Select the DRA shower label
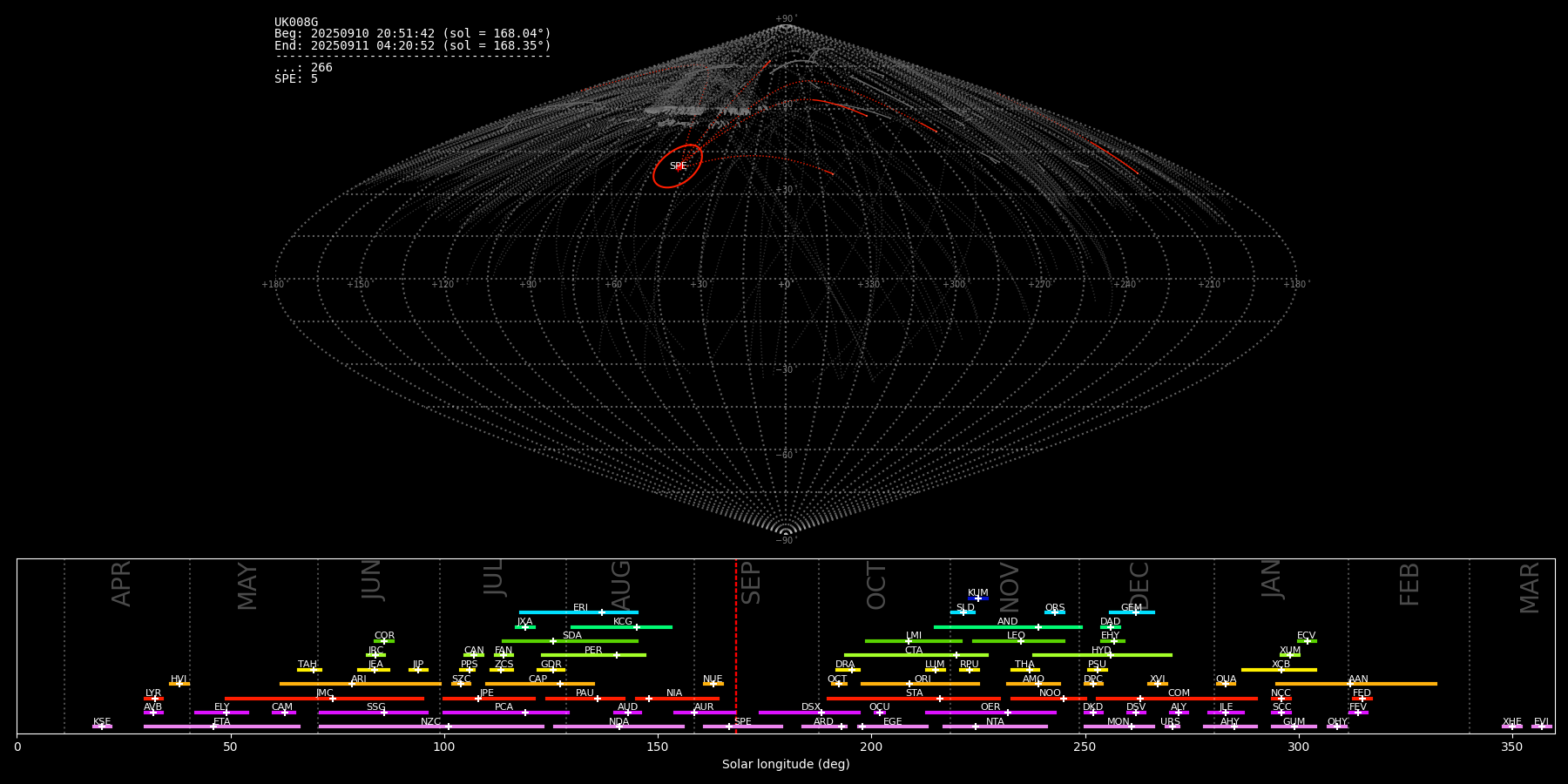 click(845, 665)
